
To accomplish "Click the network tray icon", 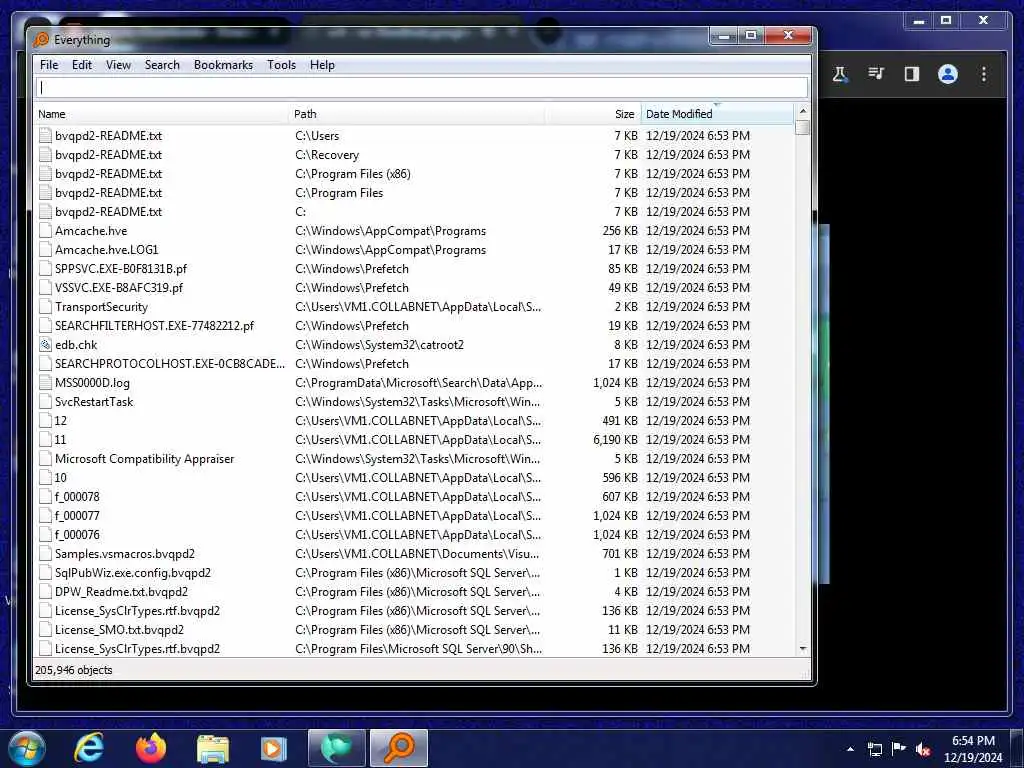I will click(874, 749).
